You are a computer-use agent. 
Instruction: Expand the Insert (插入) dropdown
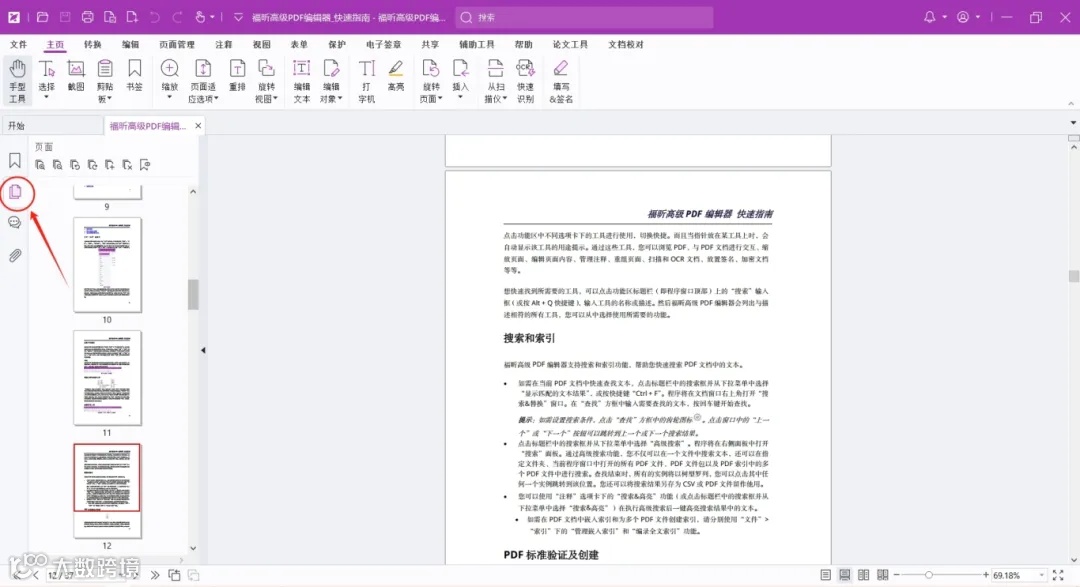point(460,98)
